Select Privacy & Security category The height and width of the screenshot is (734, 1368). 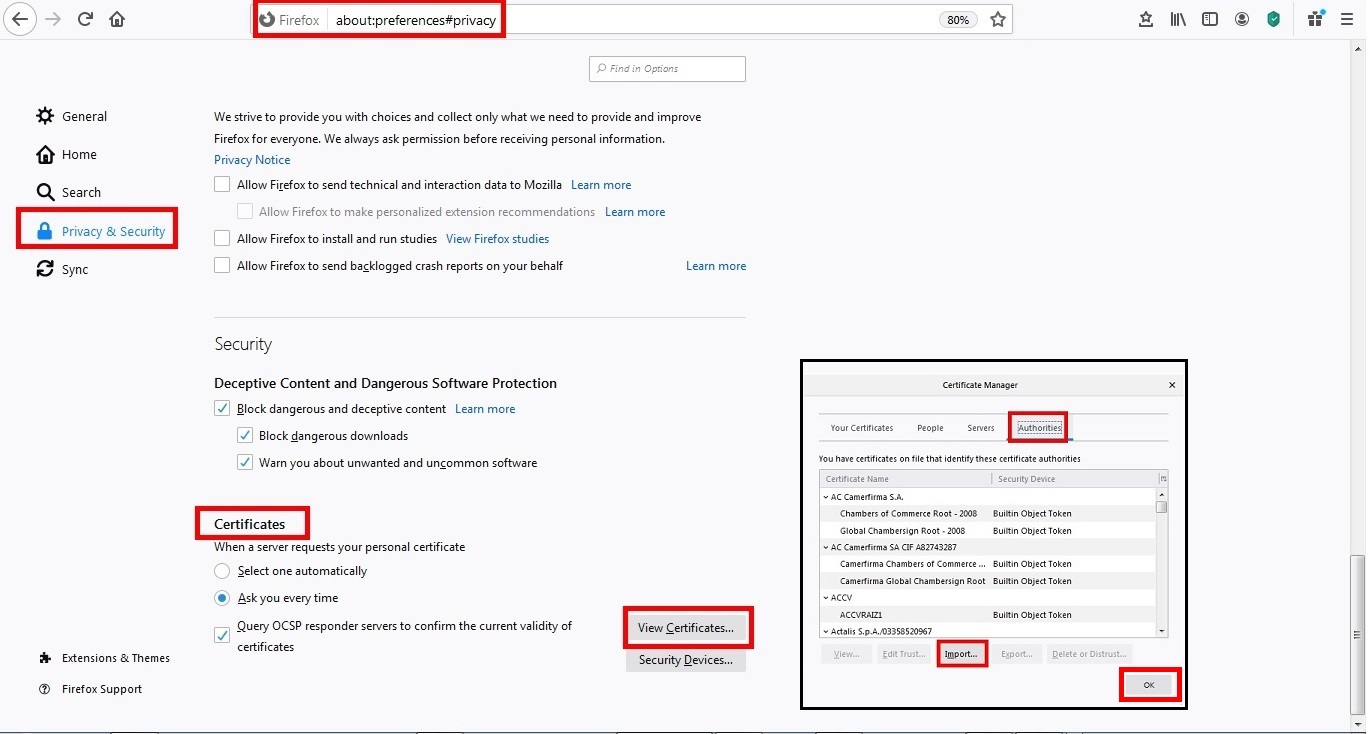100,231
